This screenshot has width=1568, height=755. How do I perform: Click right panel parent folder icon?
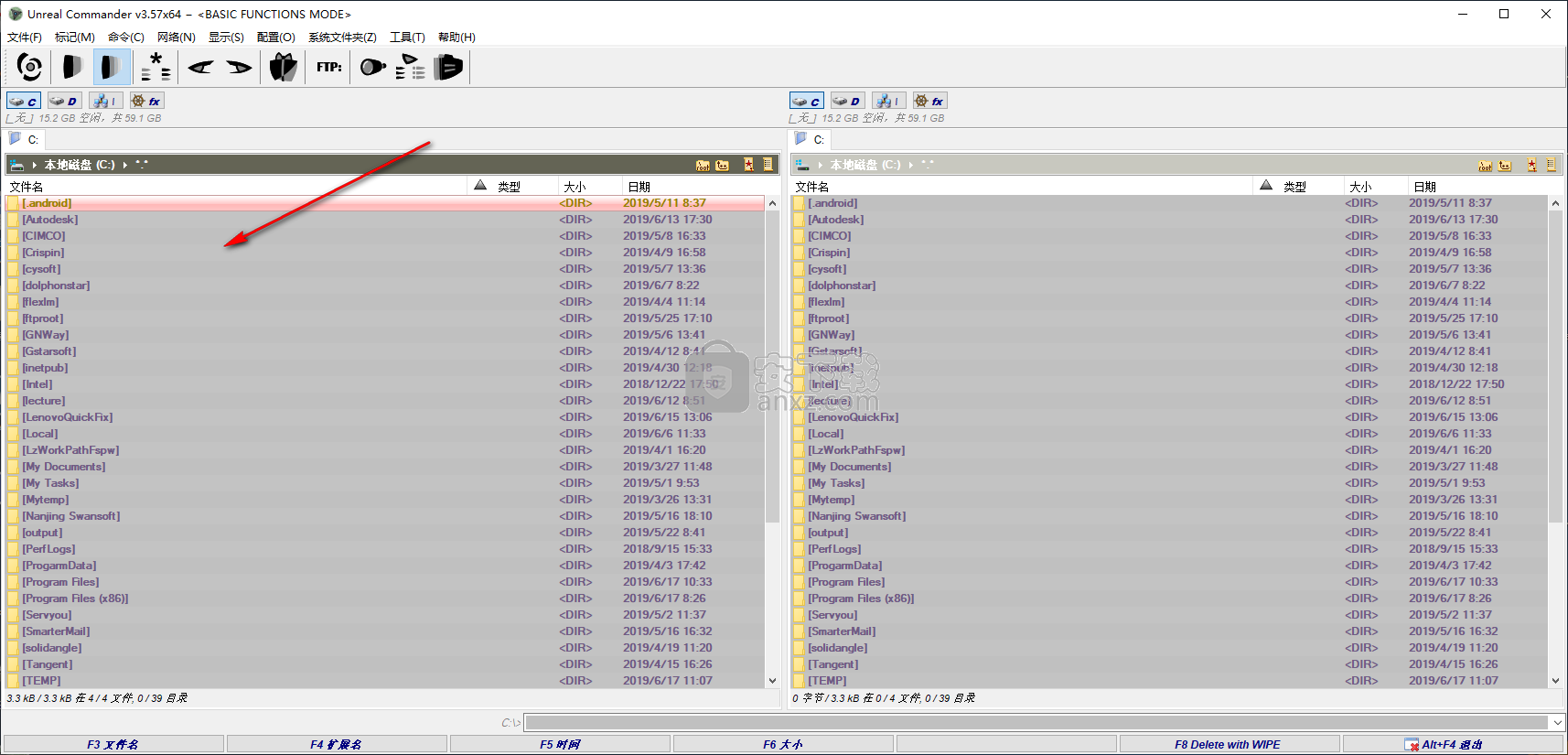pos(1506,165)
